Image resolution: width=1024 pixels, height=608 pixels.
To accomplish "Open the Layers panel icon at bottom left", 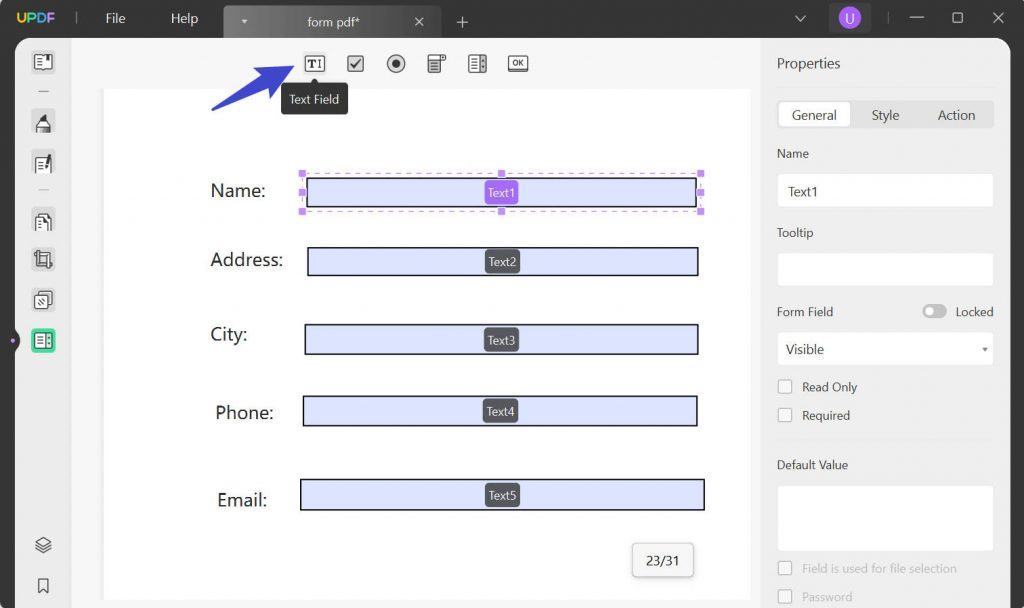I will (x=41, y=545).
